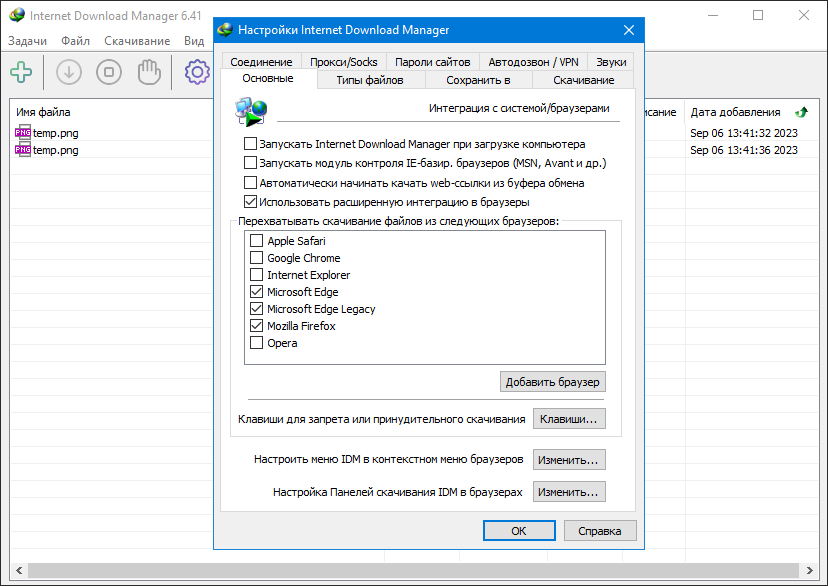
Task: Open the Пароли сайтов tab
Action: [x=432, y=62]
